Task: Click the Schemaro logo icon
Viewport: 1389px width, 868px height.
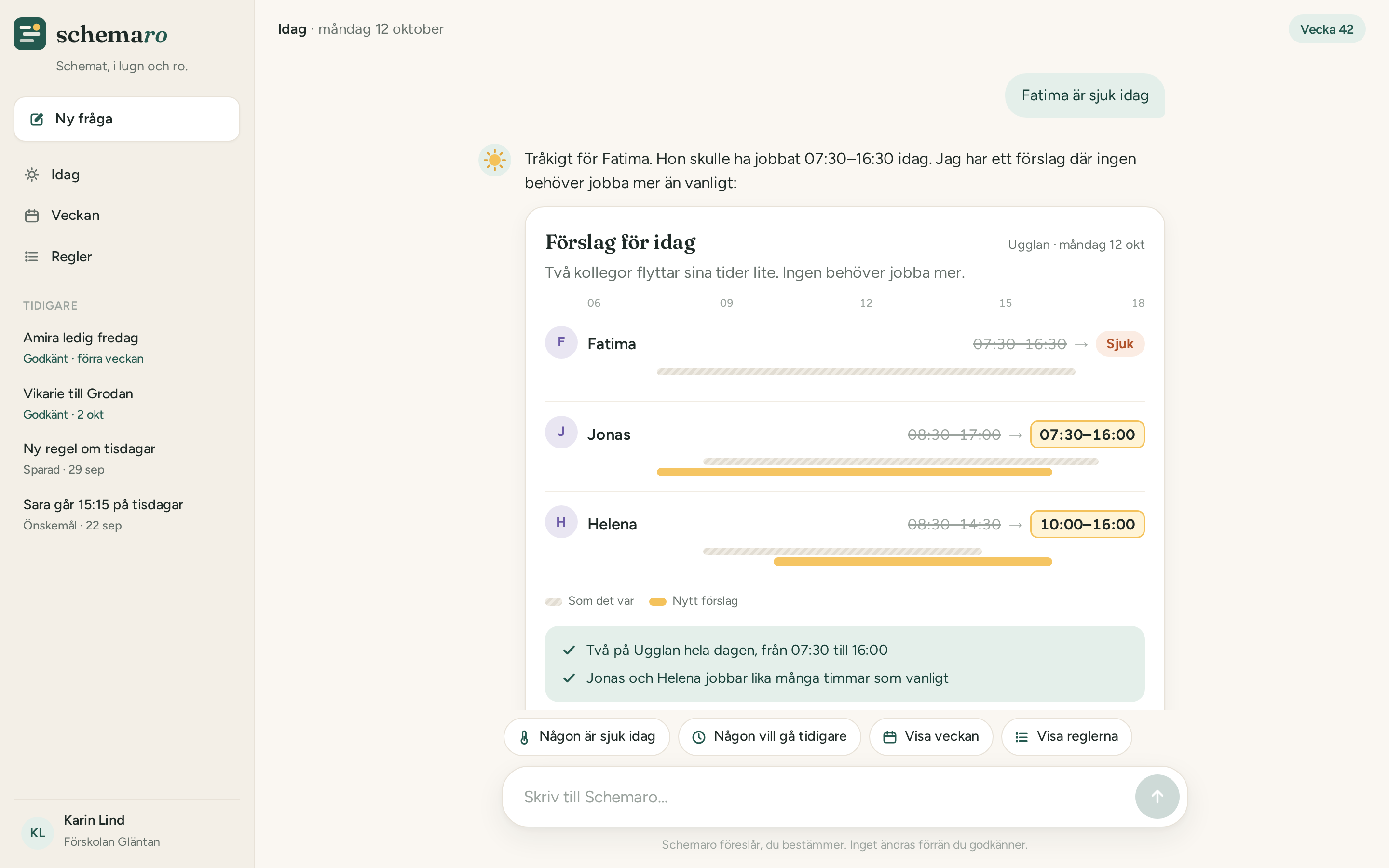Action: (x=30, y=34)
